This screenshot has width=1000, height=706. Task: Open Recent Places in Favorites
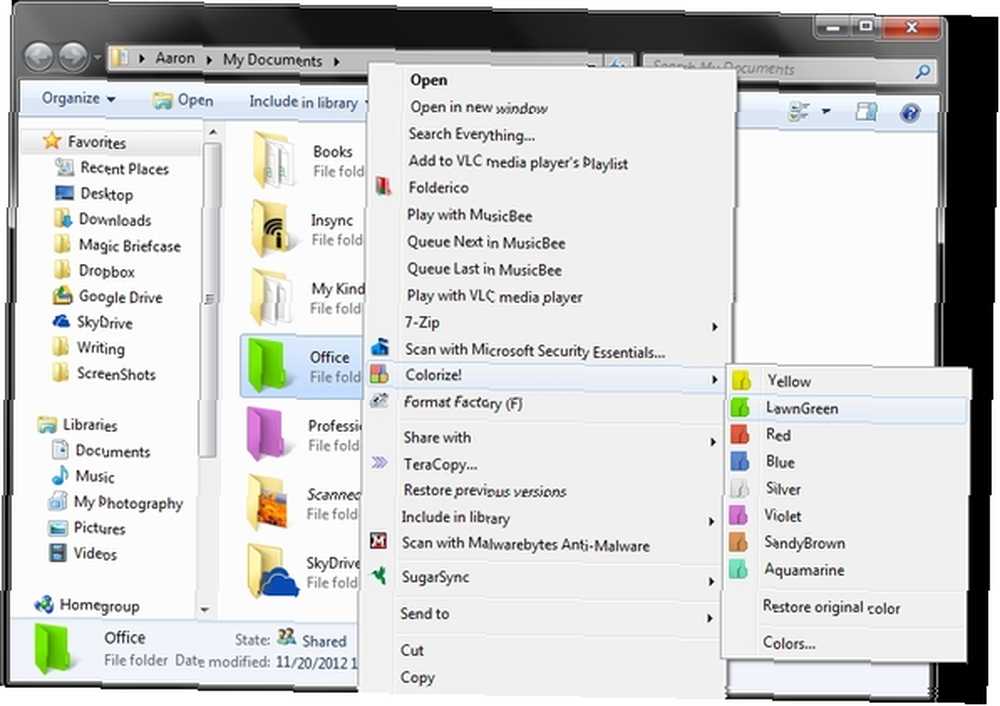click(124, 168)
